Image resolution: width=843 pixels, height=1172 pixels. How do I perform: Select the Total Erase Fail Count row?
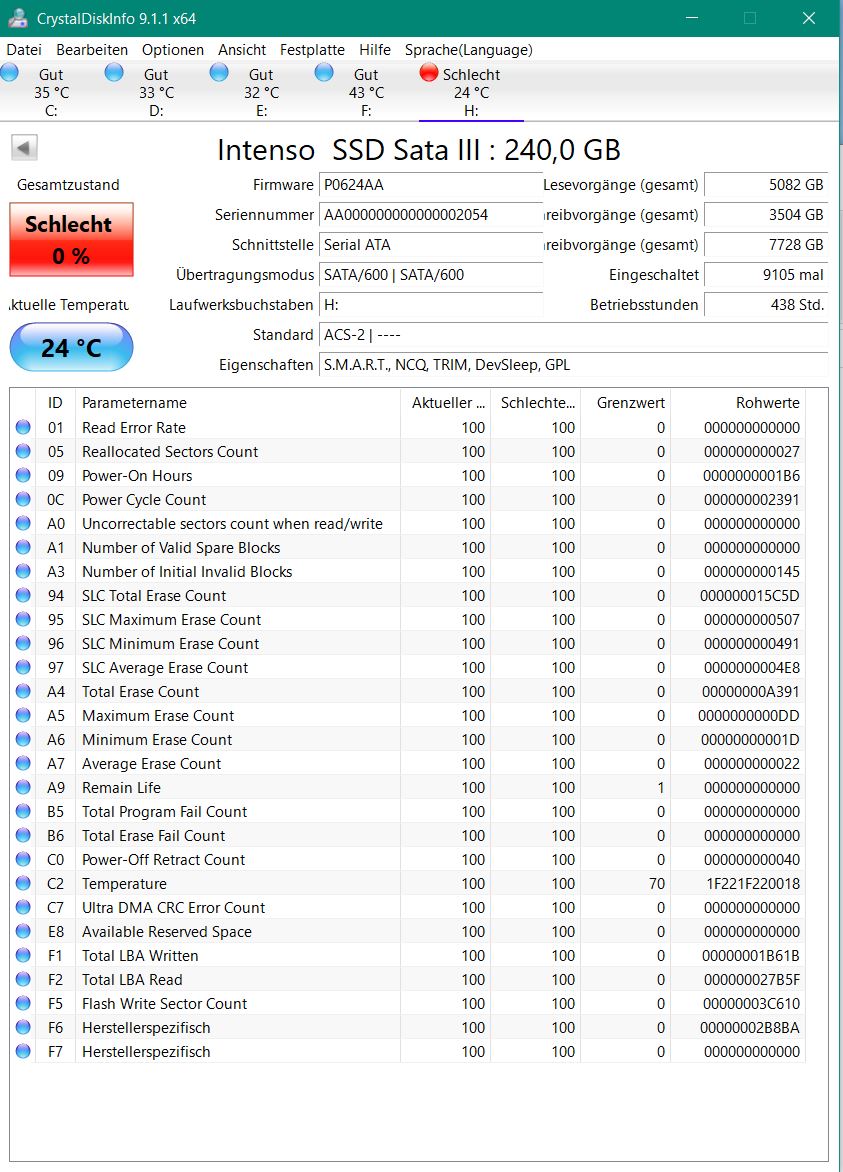point(408,836)
